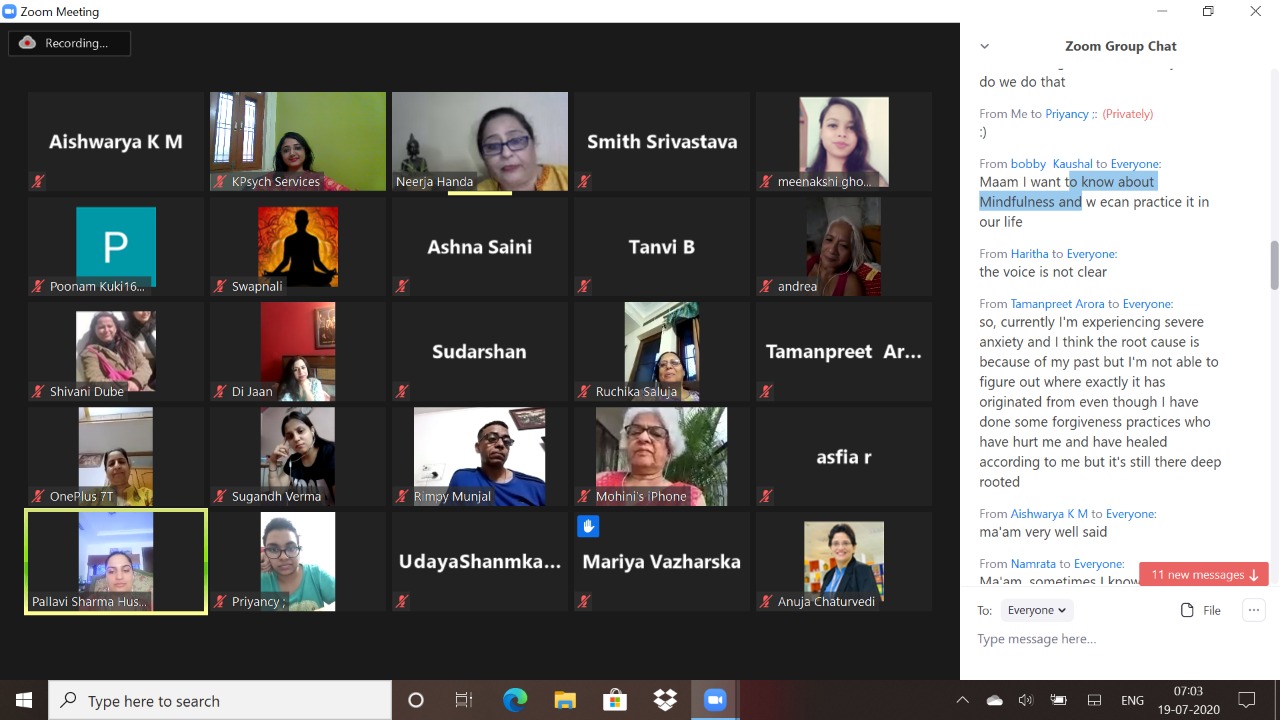The width and height of the screenshot is (1280, 720).
Task: Click the File attachment icon in chat
Action: pyautogui.click(x=1187, y=610)
